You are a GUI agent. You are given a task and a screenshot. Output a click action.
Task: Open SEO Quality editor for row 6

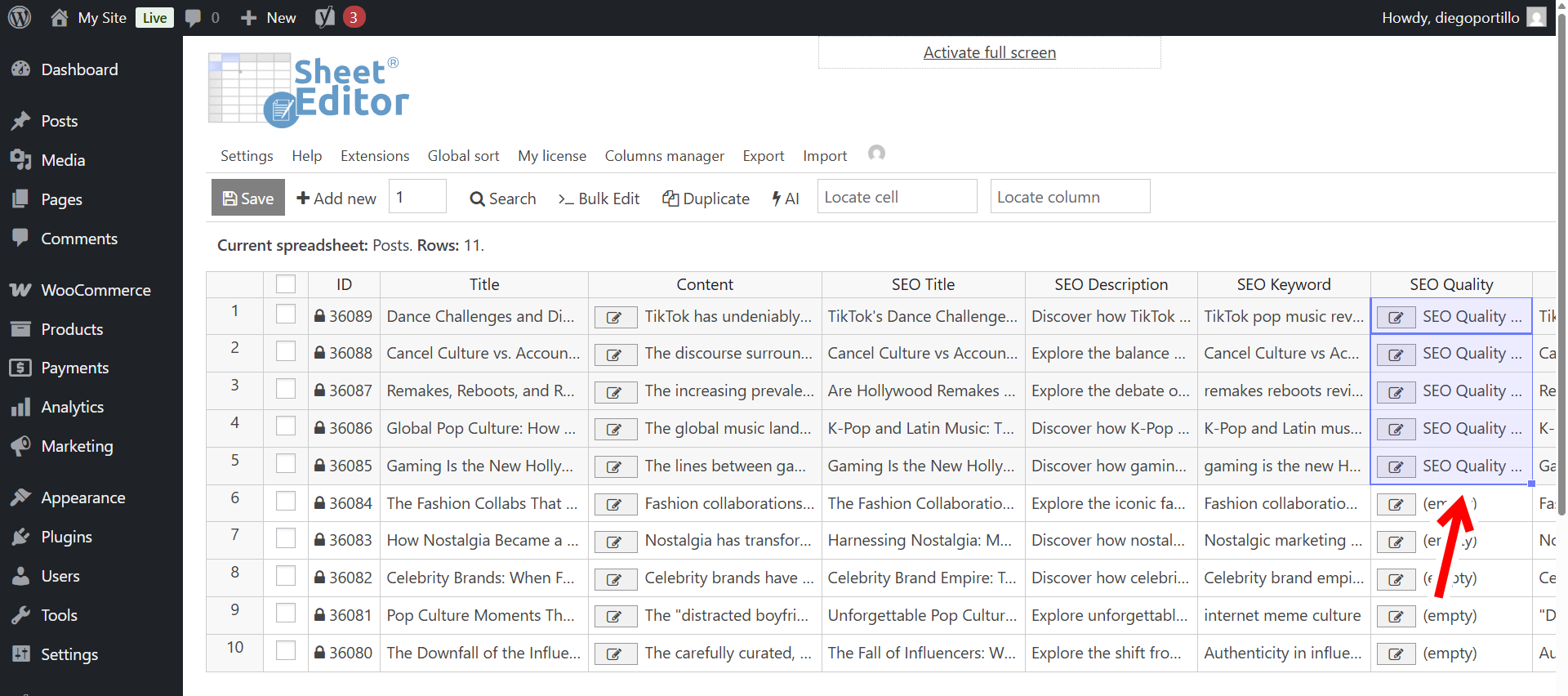pyautogui.click(x=1396, y=505)
